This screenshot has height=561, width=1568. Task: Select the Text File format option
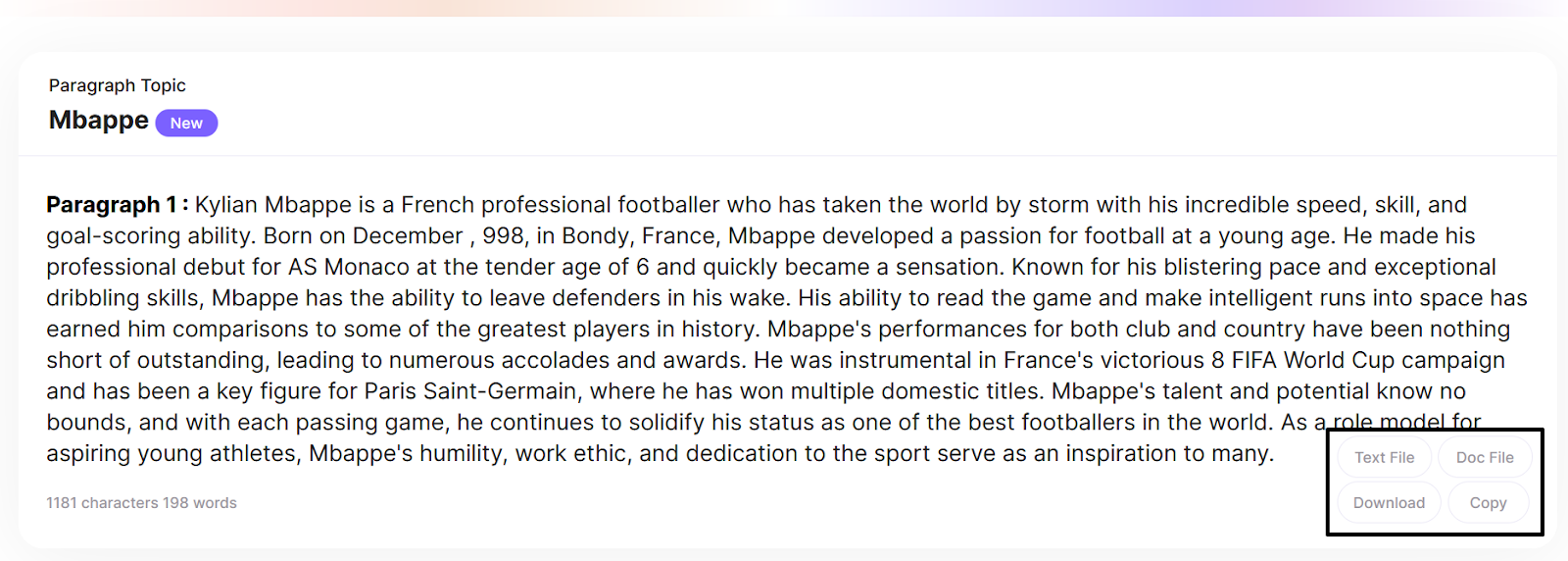click(x=1384, y=457)
